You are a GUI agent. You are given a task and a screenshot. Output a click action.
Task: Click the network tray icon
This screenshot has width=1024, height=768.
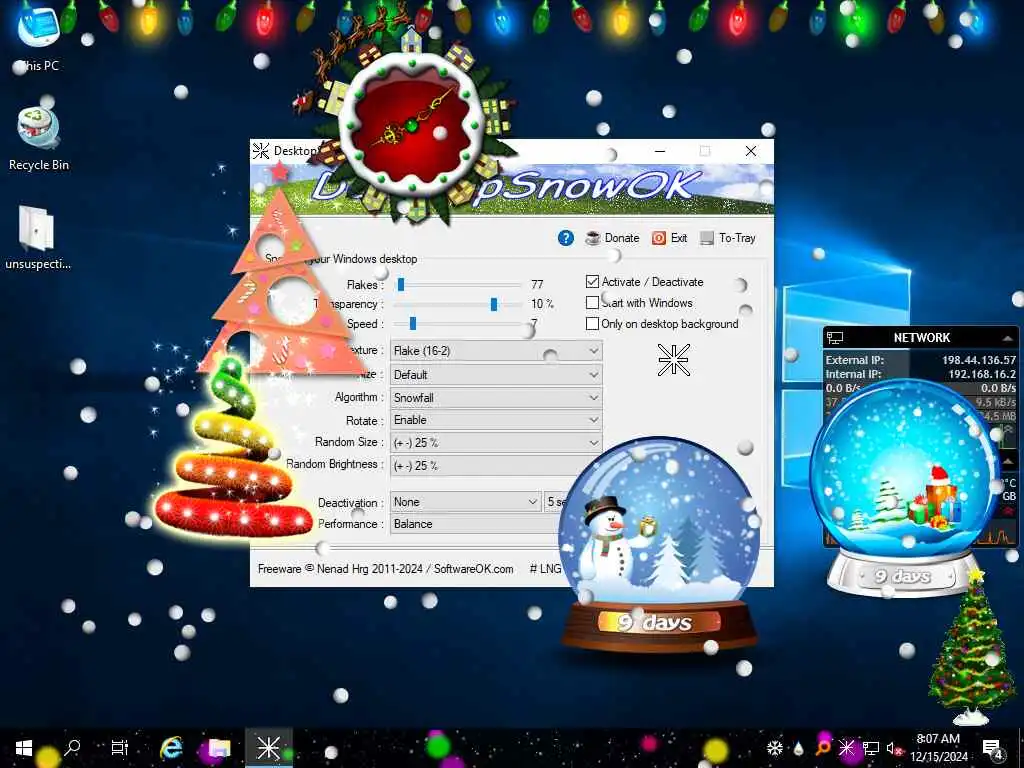(x=871, y=748)
